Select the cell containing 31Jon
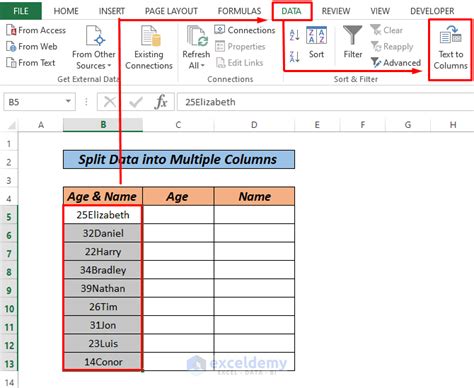The image size is (474, 388). [x=103, y=325]
